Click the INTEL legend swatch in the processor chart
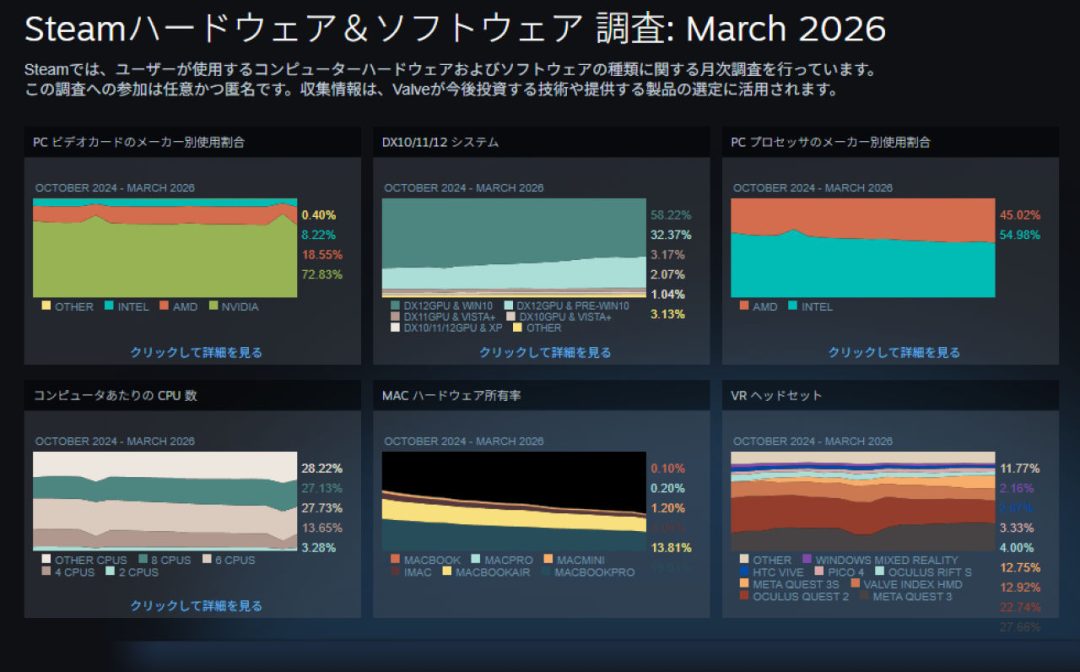Screen dimensions: 1080x672 pyautogui.click(x=793, y=307)
